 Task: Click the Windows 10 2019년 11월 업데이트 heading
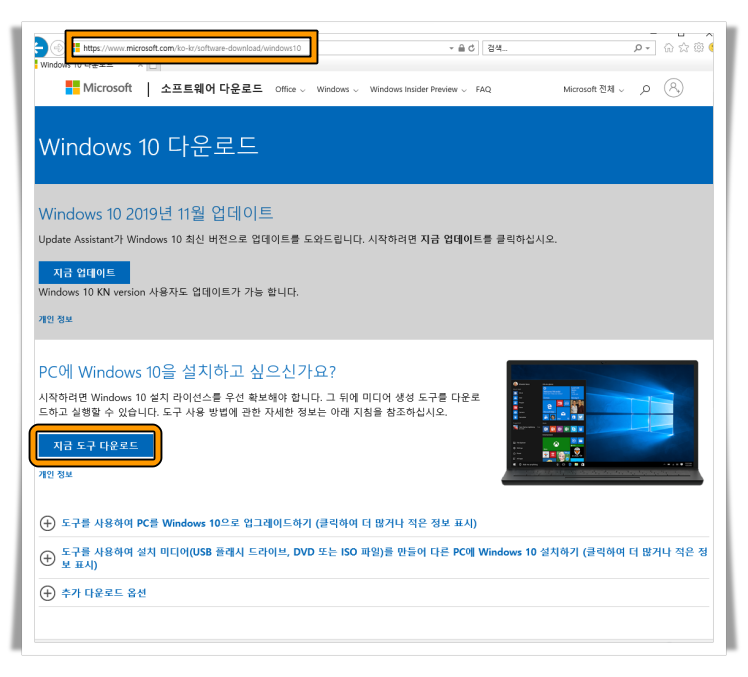click(156, 214)
